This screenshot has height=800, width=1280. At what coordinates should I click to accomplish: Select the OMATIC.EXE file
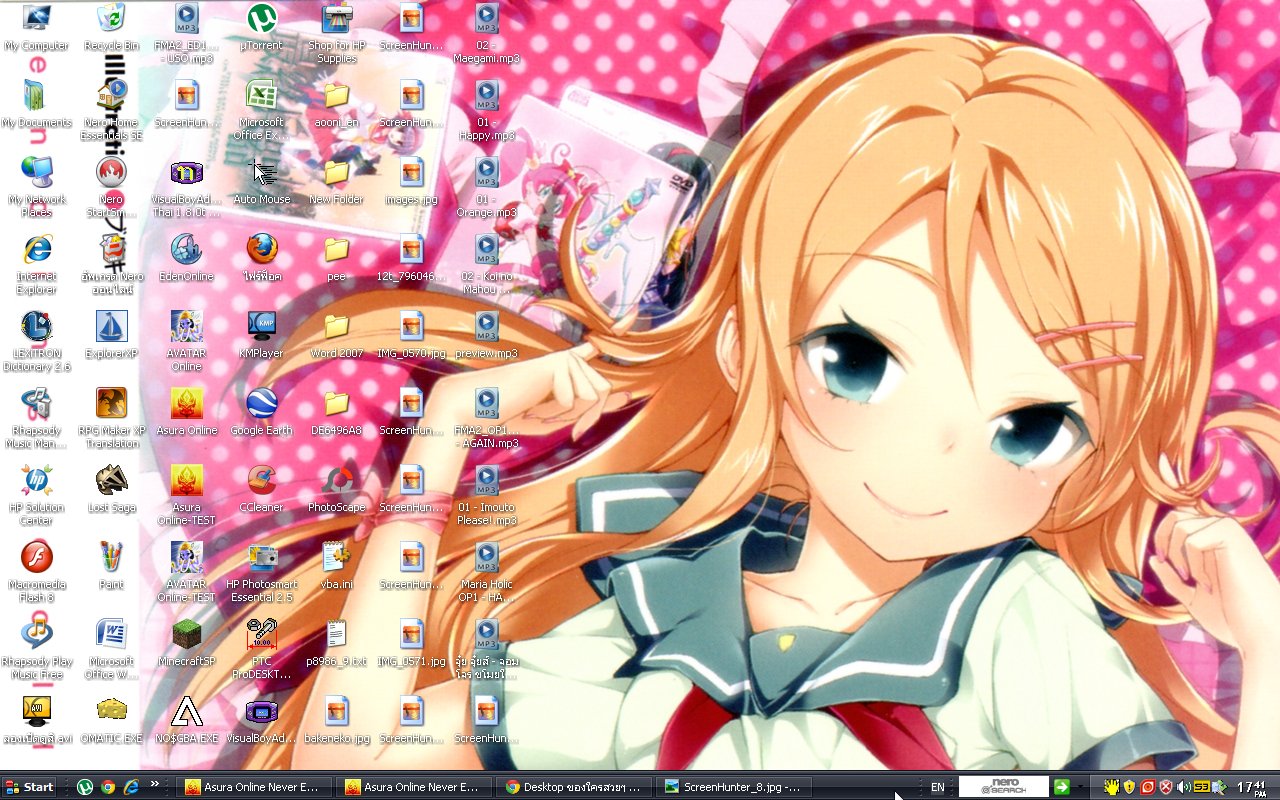[111, 720]
